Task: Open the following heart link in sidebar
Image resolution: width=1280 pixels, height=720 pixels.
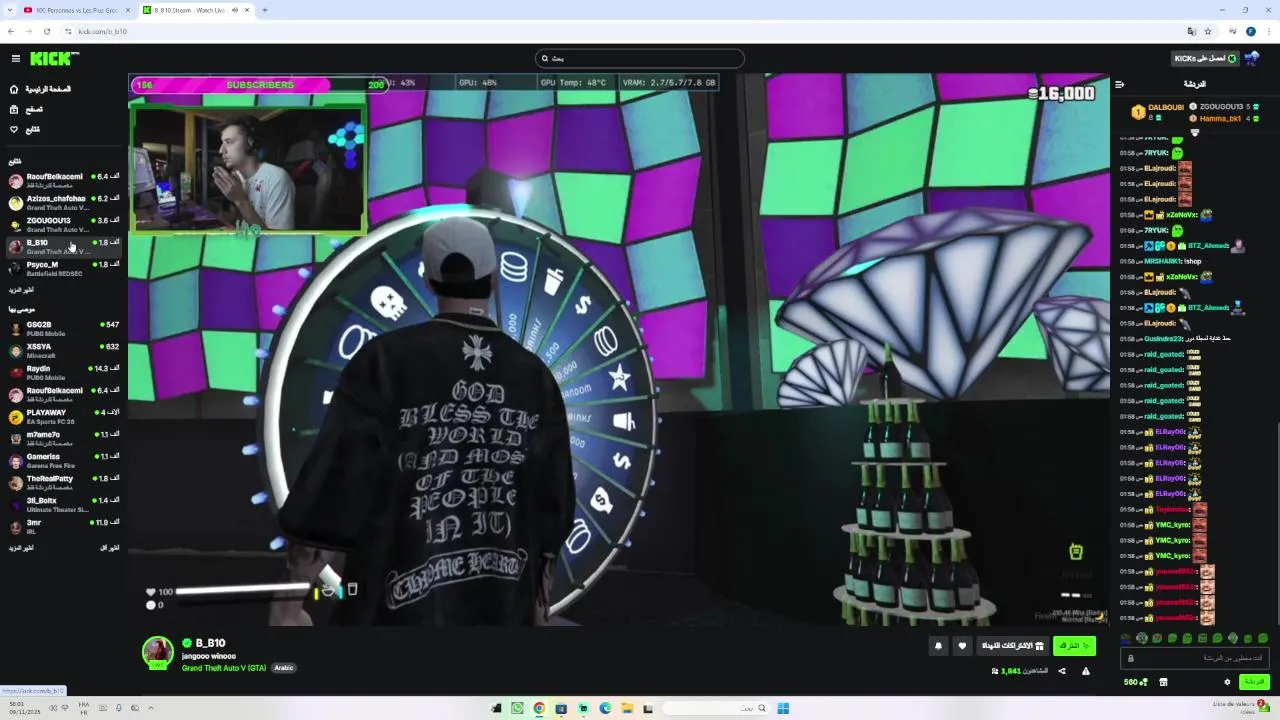Action: click(x=25, y=129)
